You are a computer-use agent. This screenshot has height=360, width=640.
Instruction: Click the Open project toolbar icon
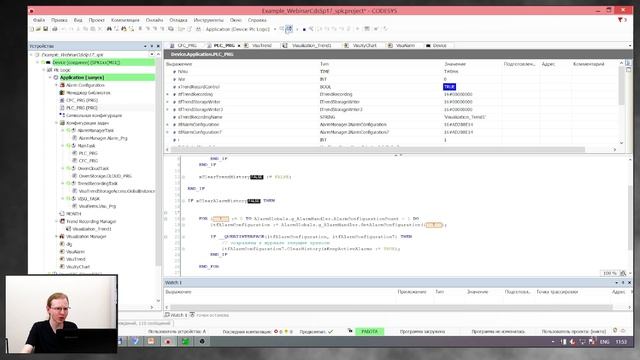(38, 29)
